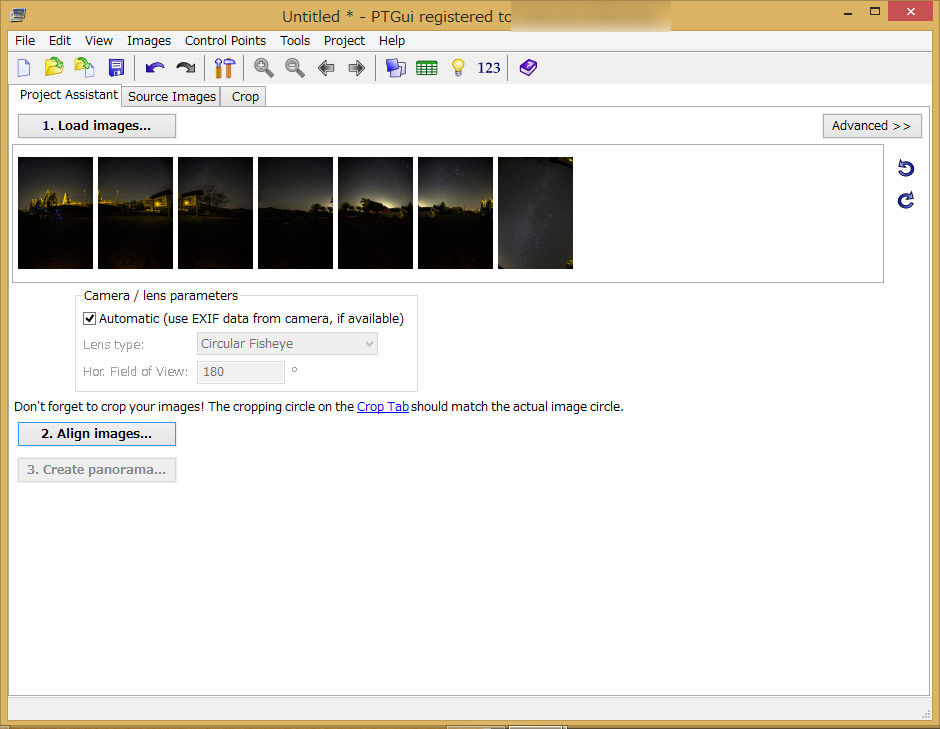Save project using the floppy disk icon
This screenshot has width=940, height=729.
[116, 68]
